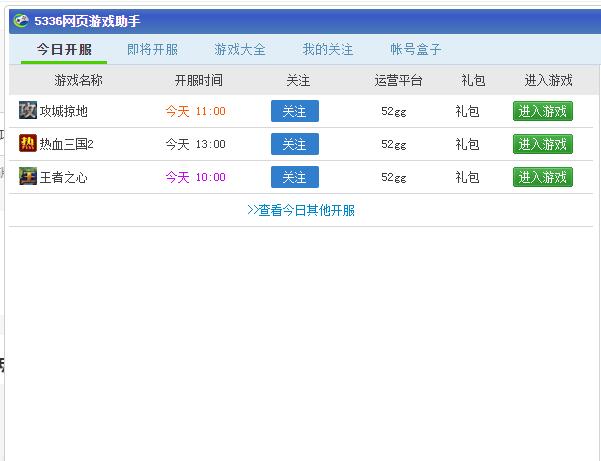Enter the game 王者之心
Image resolution: width=601 pixels, height=461 pixels.
click(543, 177)
